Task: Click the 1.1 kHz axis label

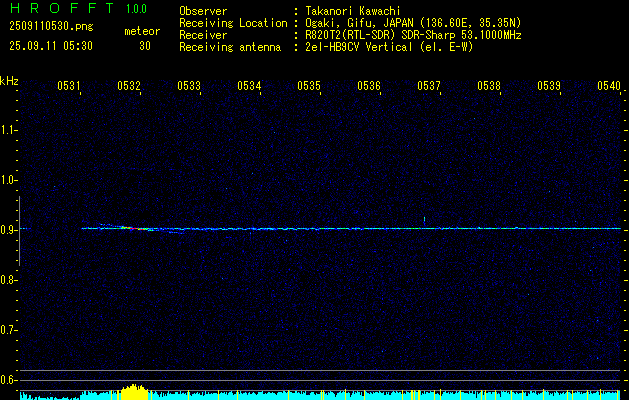Action: (8, 130)
